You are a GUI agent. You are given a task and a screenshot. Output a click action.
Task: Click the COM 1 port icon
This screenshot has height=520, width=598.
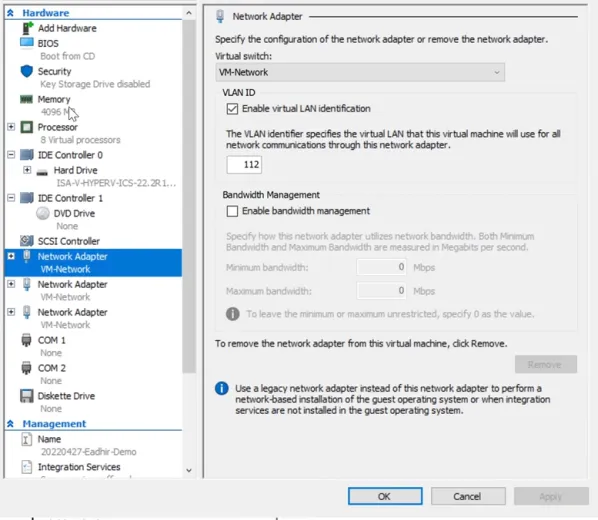click(26, 340)
